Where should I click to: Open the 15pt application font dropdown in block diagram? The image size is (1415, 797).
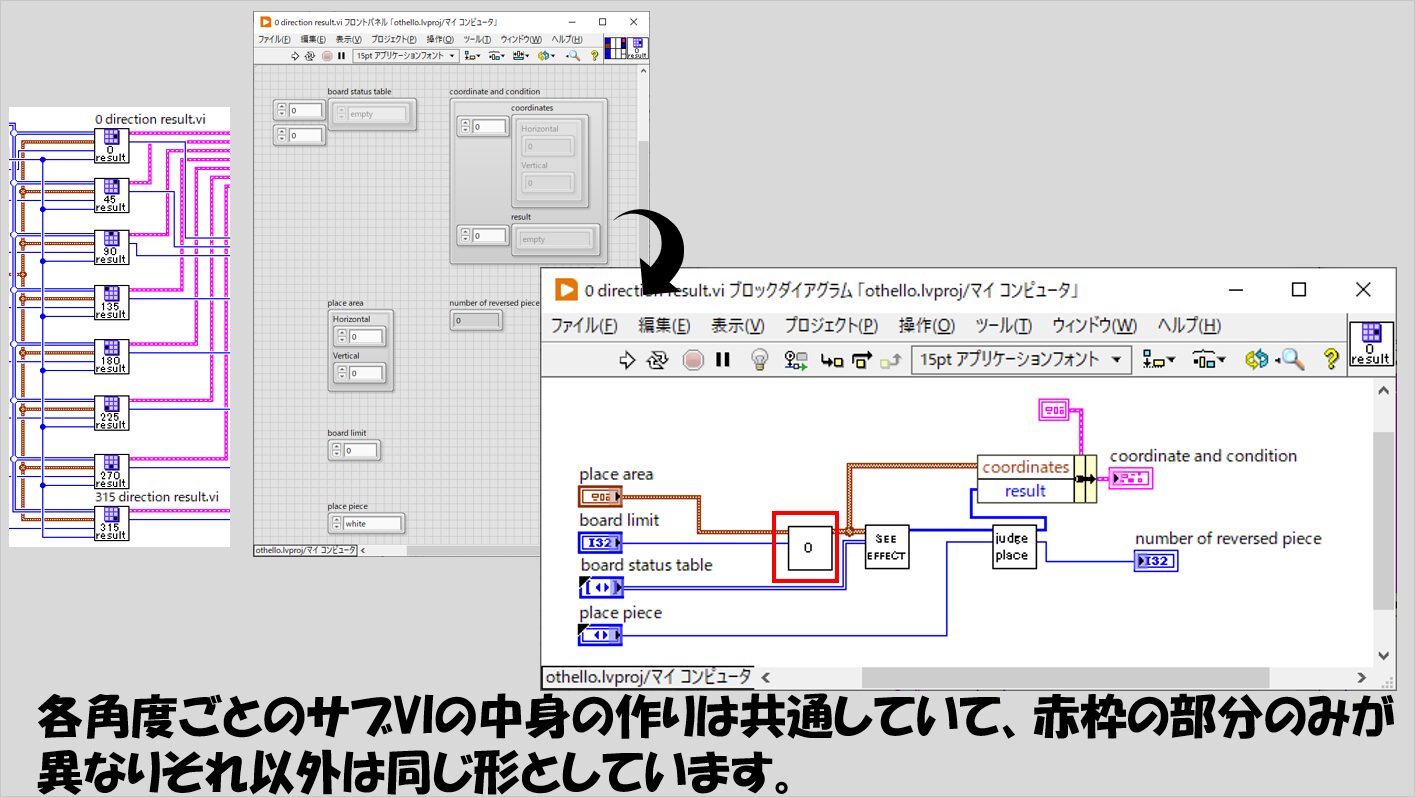point(1021,360)
